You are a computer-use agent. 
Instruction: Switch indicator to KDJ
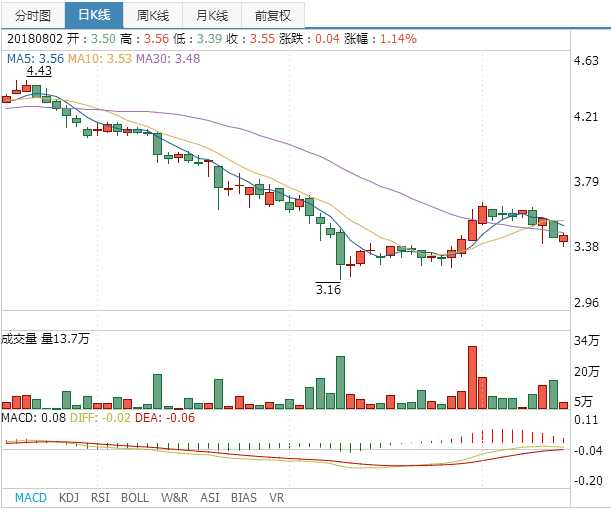(69, 497)
